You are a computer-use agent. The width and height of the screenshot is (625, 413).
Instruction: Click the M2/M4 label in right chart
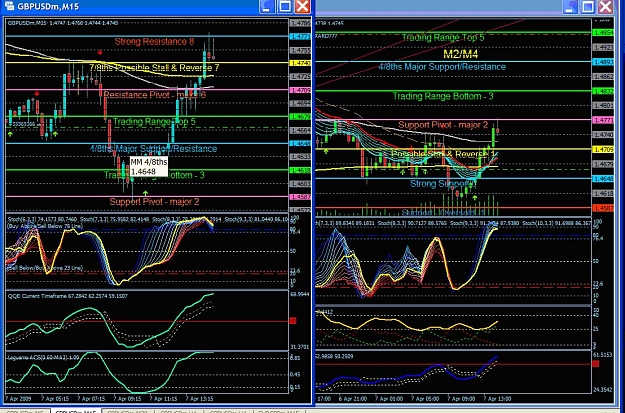460,54
